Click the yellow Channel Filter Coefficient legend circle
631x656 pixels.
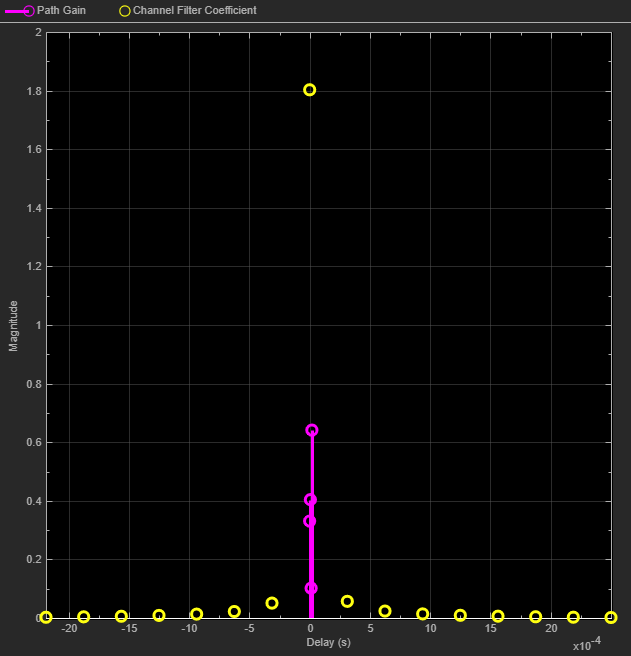click(125, 10)
